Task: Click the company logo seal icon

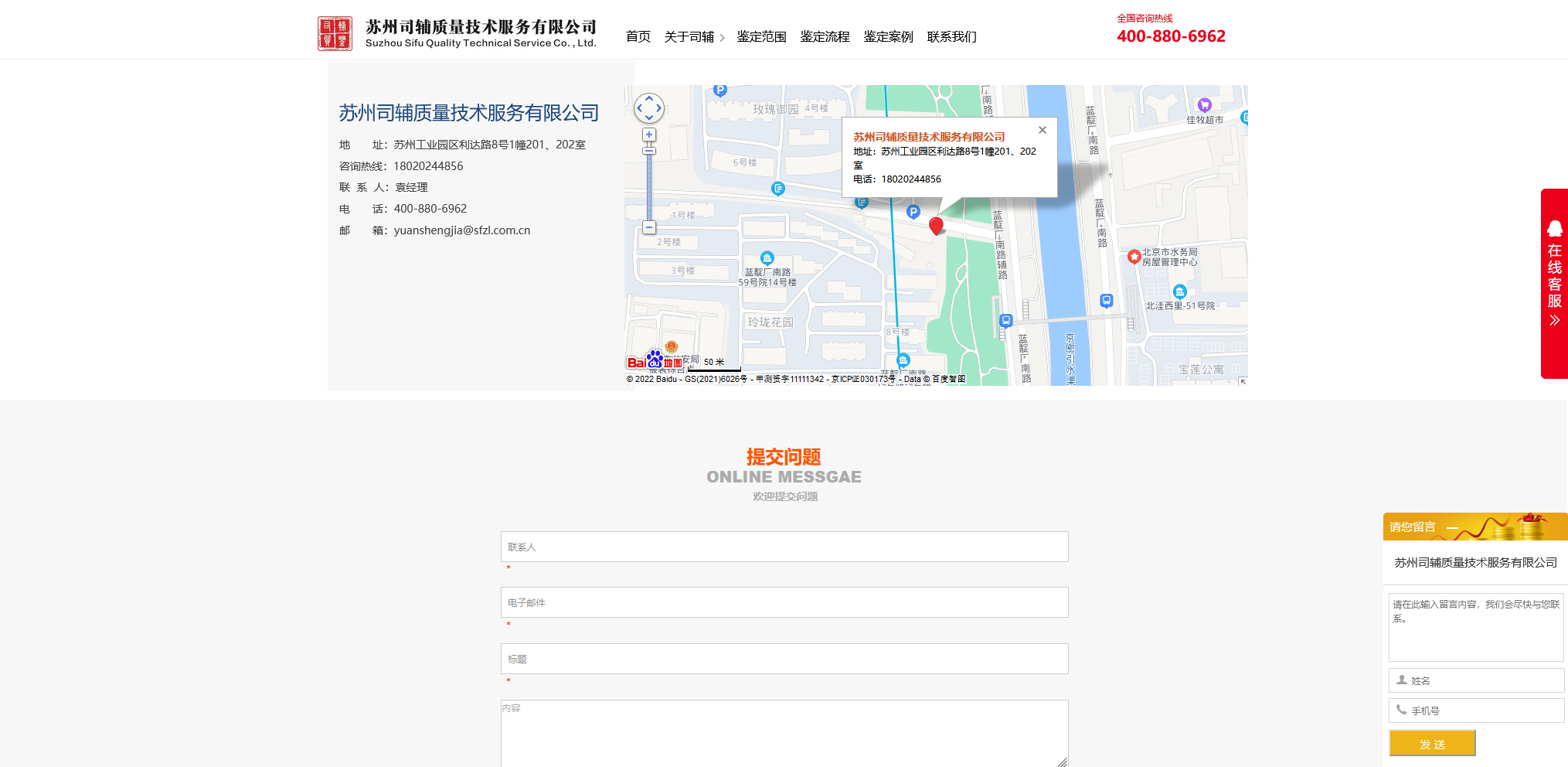Action: [335, 34]
